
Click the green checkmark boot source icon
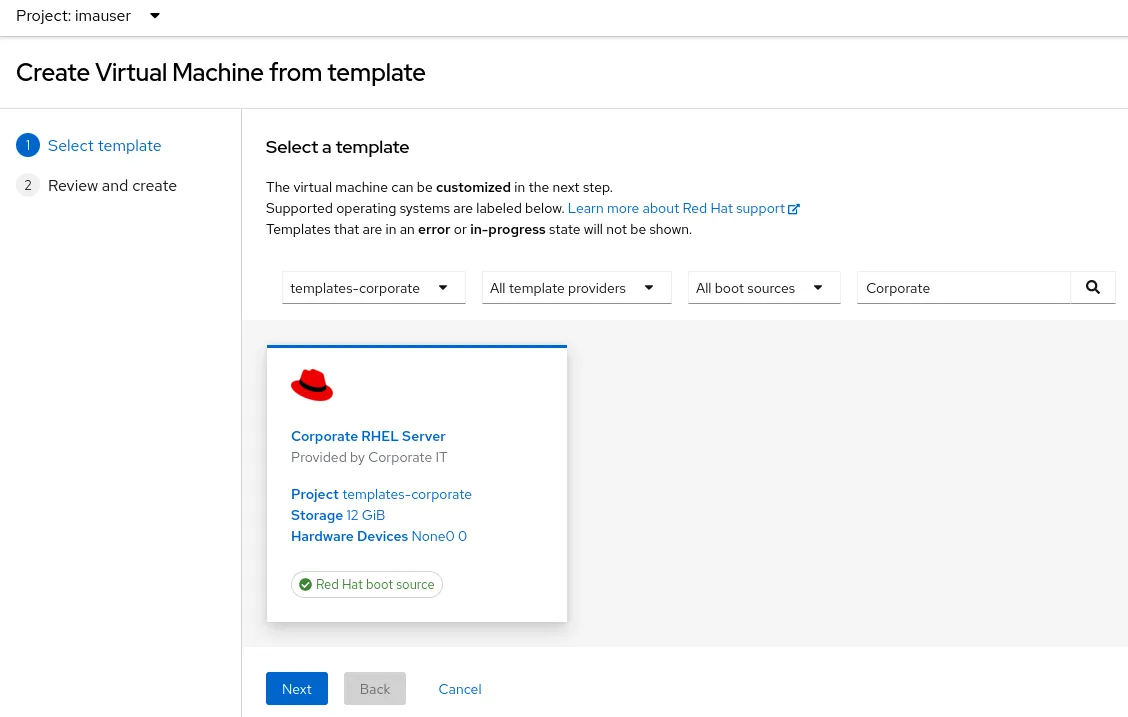click(x=305, y=585)
